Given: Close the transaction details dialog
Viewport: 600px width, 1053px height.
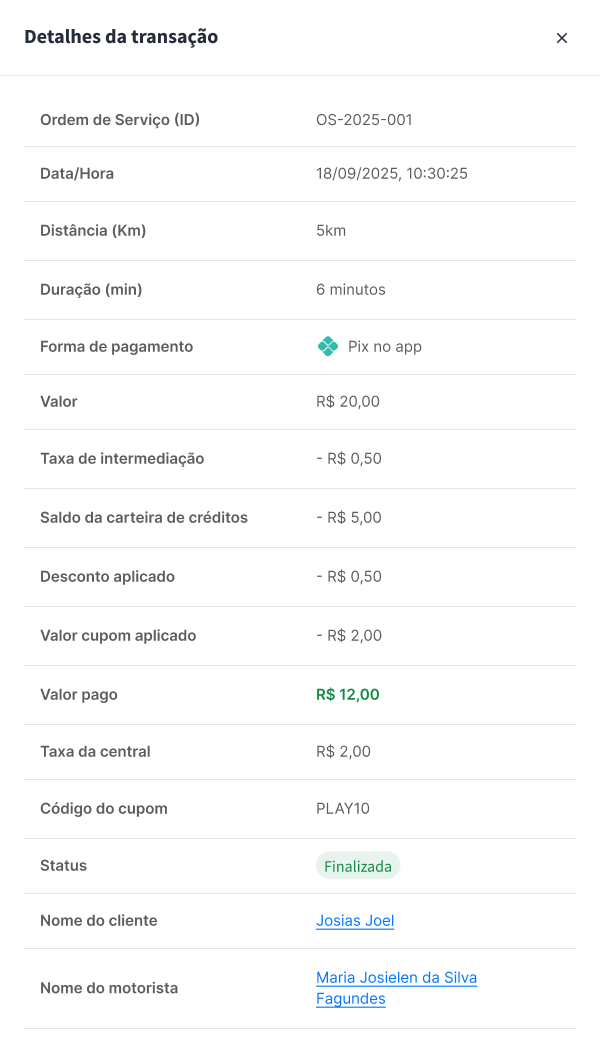Looking at the screenshot, I should (x=562, y=38).
